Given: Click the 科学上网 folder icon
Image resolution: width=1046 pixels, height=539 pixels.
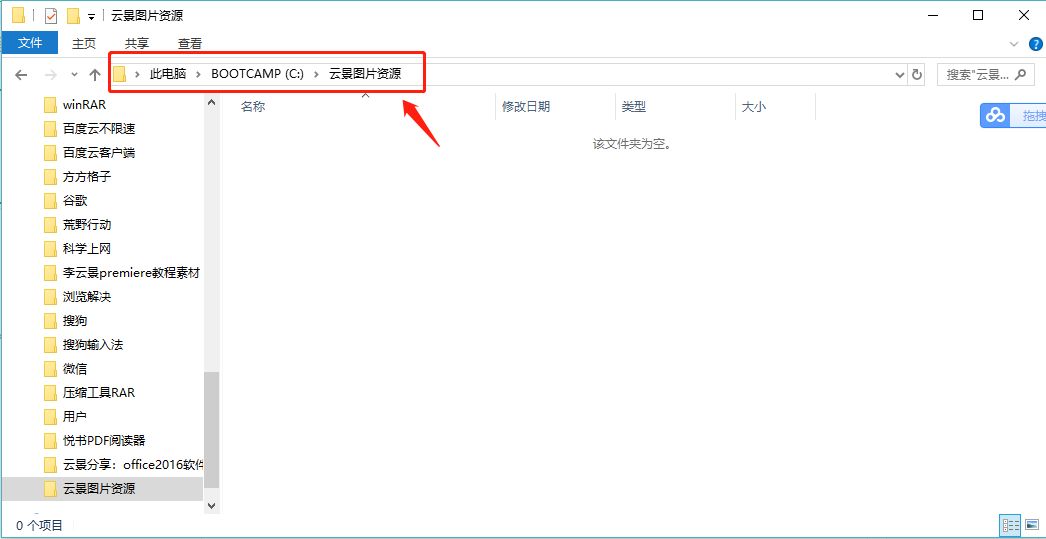Looking at the screenshot, I should pyautogui.click(x=50, y=249).
